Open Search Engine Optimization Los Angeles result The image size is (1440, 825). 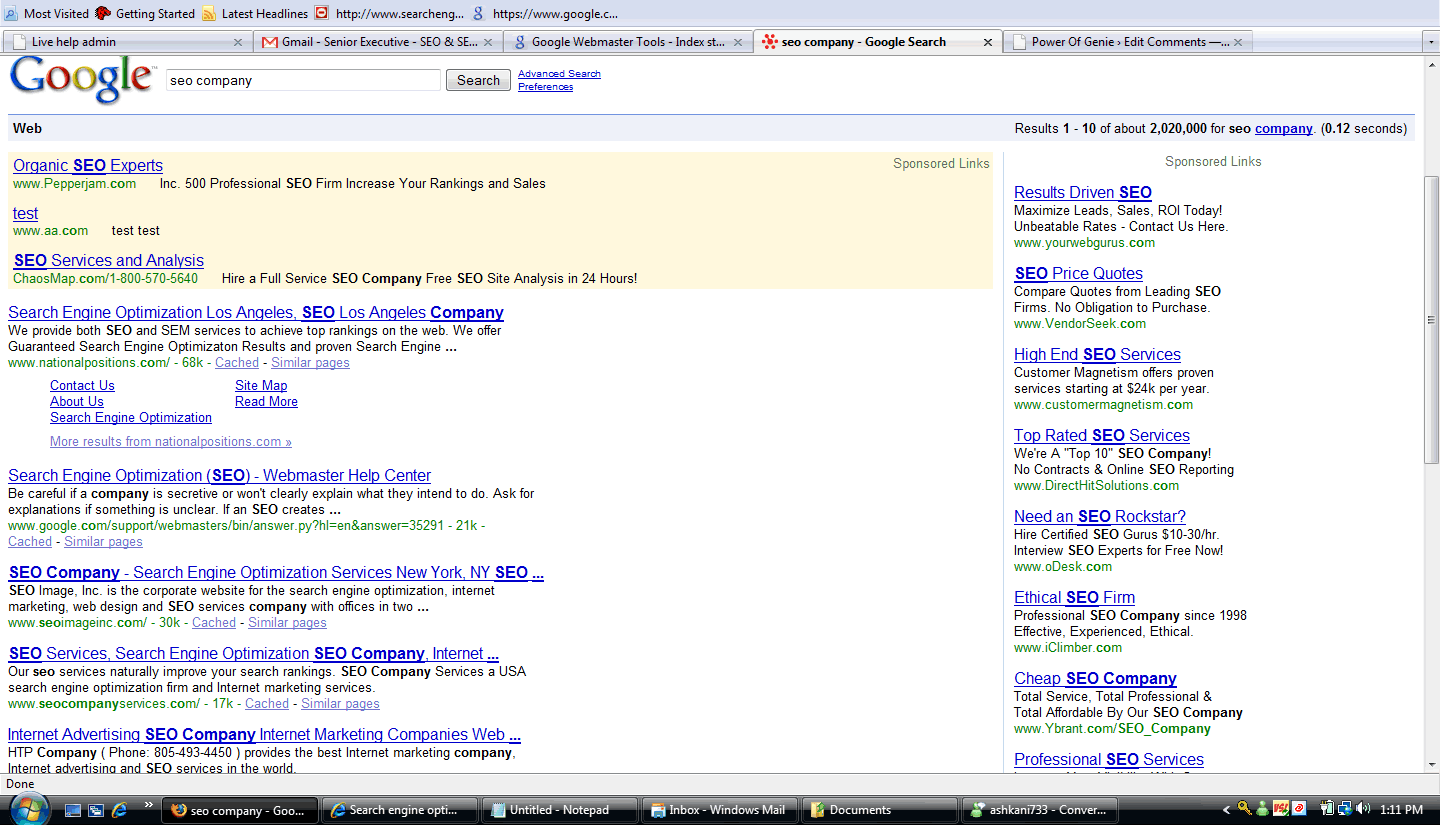(256, 313)
